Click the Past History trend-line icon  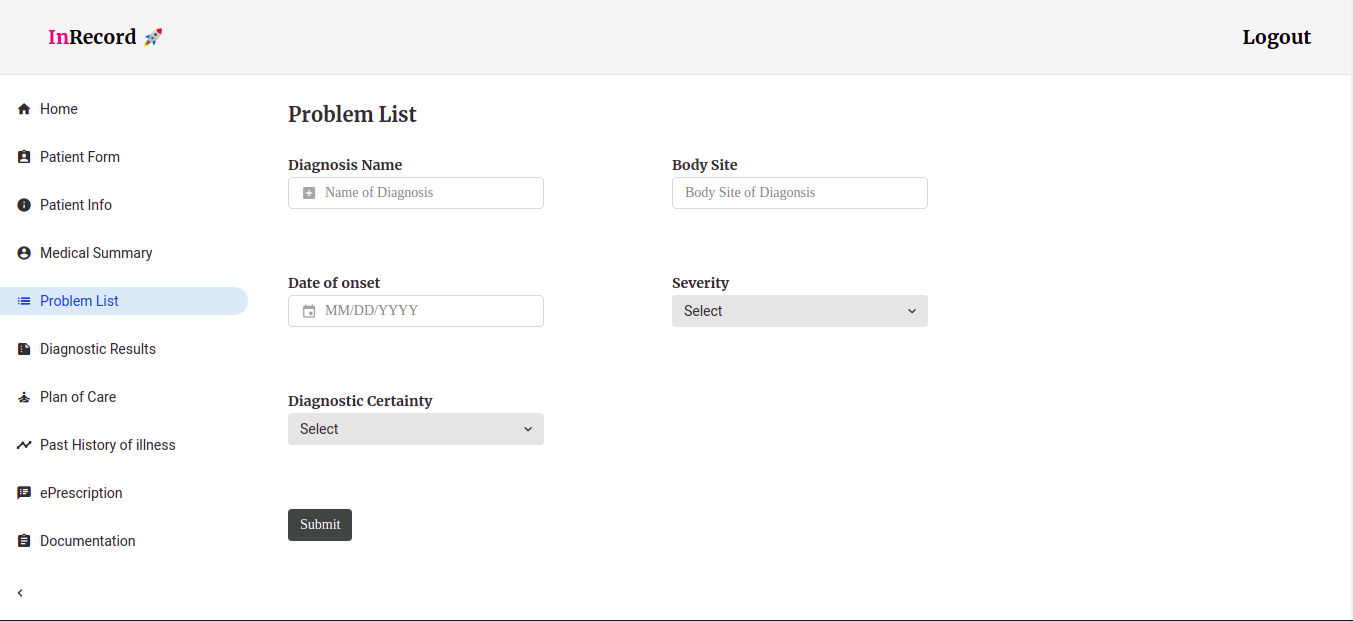point(24,445)
